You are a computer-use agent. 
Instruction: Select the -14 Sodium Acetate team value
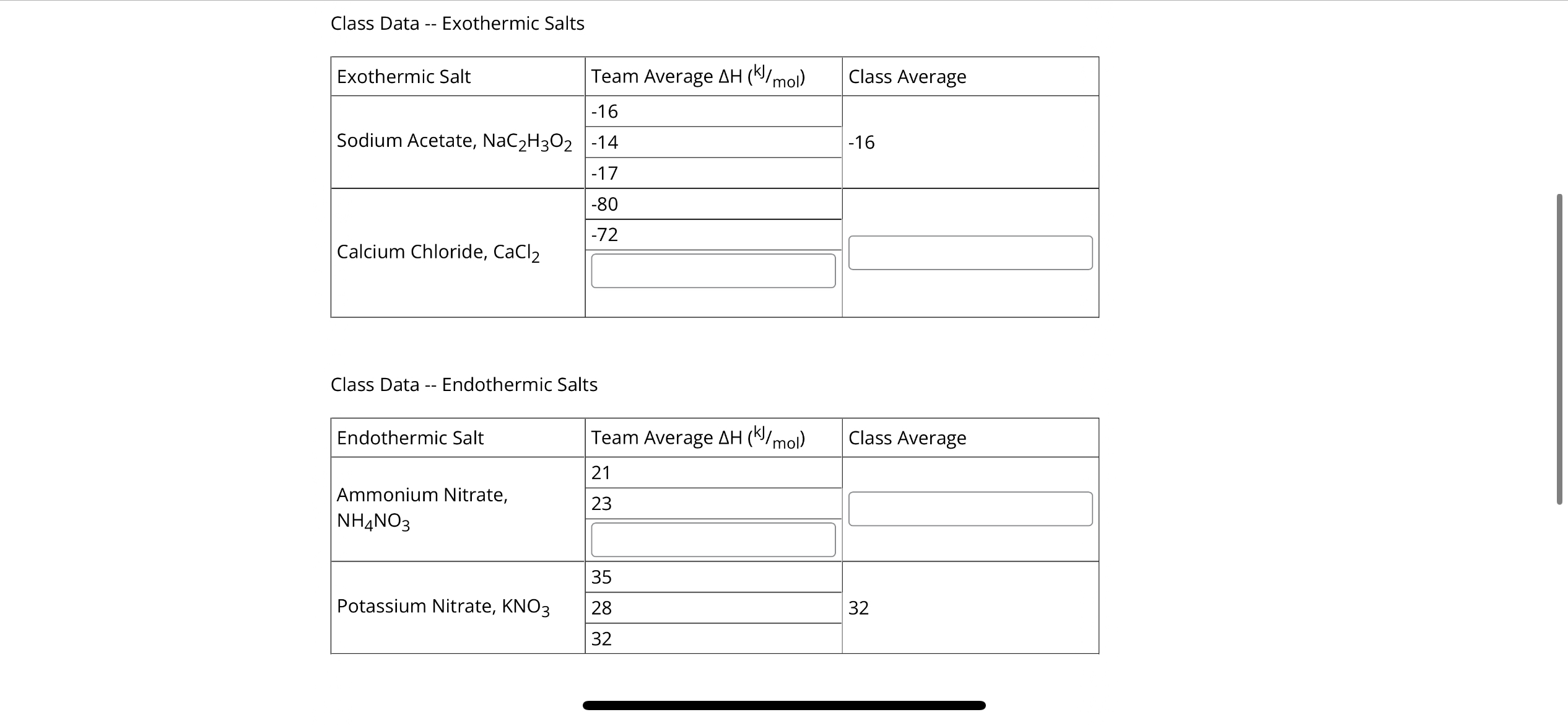pyautogui.click(x=603, y=142)
